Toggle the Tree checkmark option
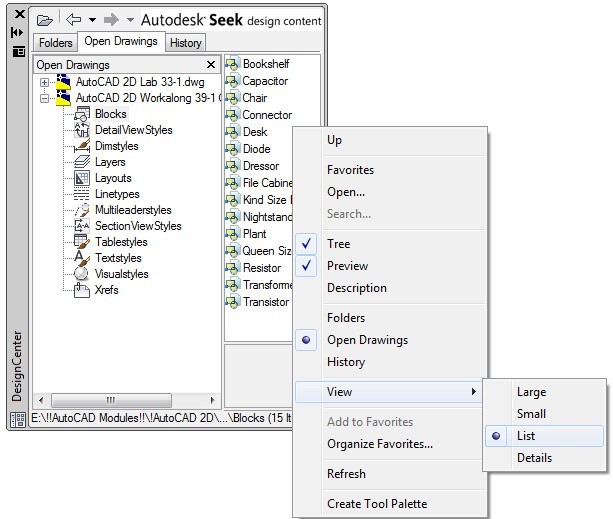 (307, 244)
